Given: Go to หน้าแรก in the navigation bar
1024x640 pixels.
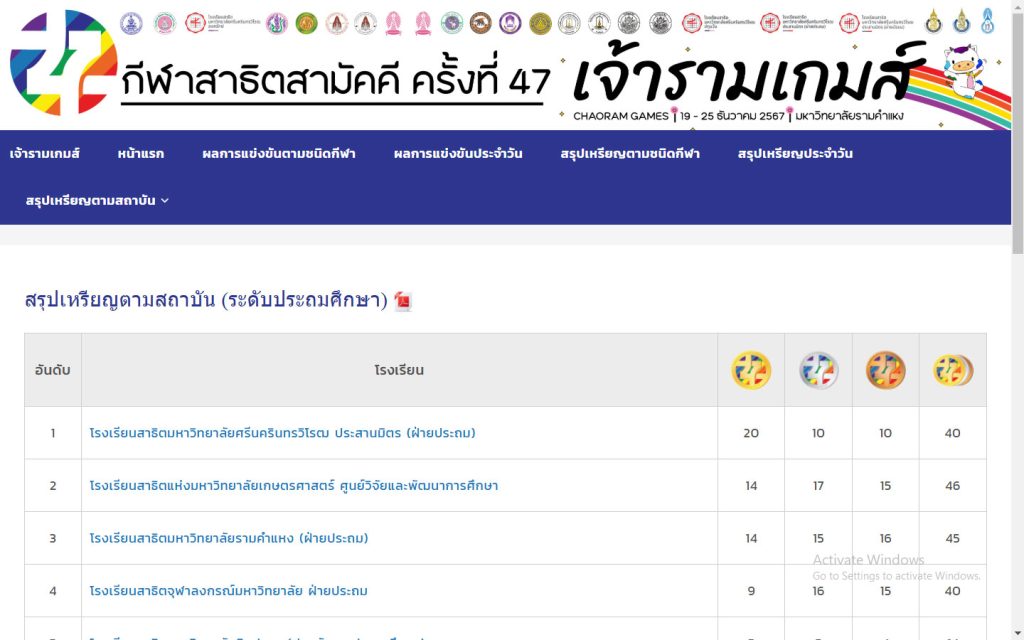Looking at the screenshot, I should [x=140, y=154].
